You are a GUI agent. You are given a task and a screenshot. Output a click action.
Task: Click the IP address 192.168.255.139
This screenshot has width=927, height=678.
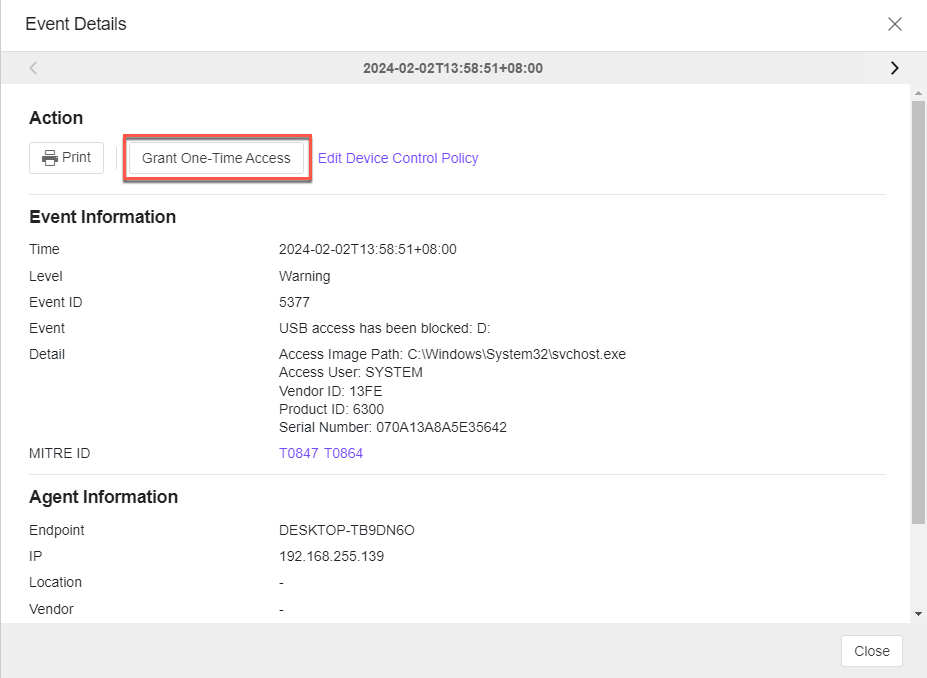coord(331,556)
